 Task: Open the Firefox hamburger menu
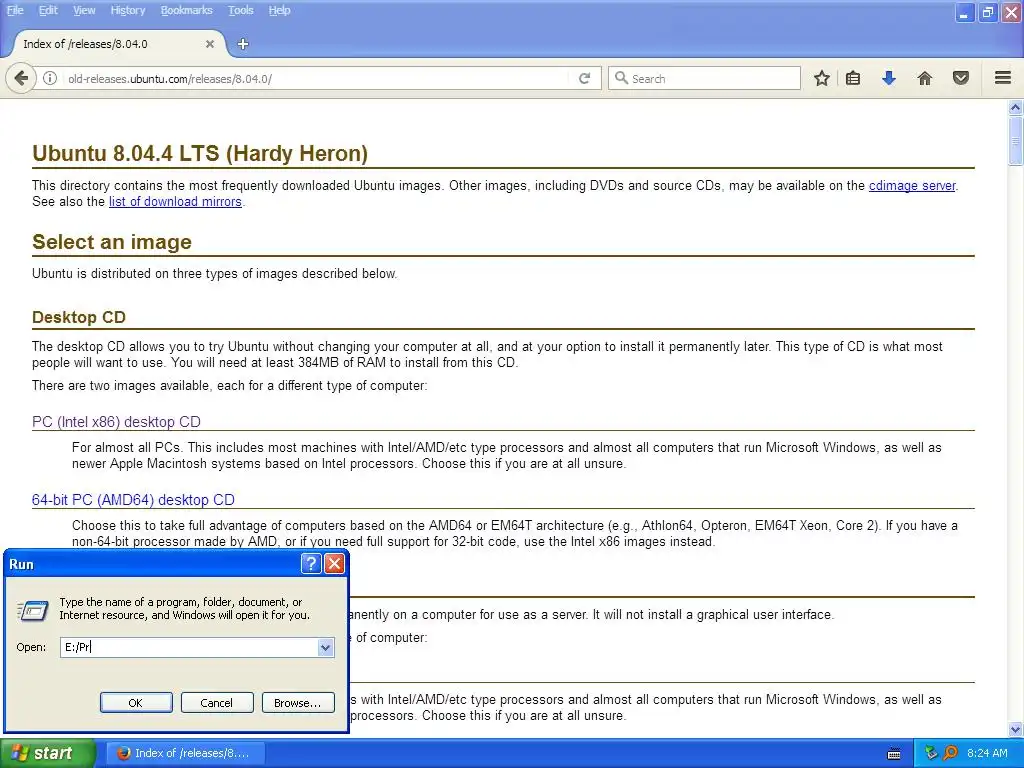pyautogui.click(x=1003, y=78)
